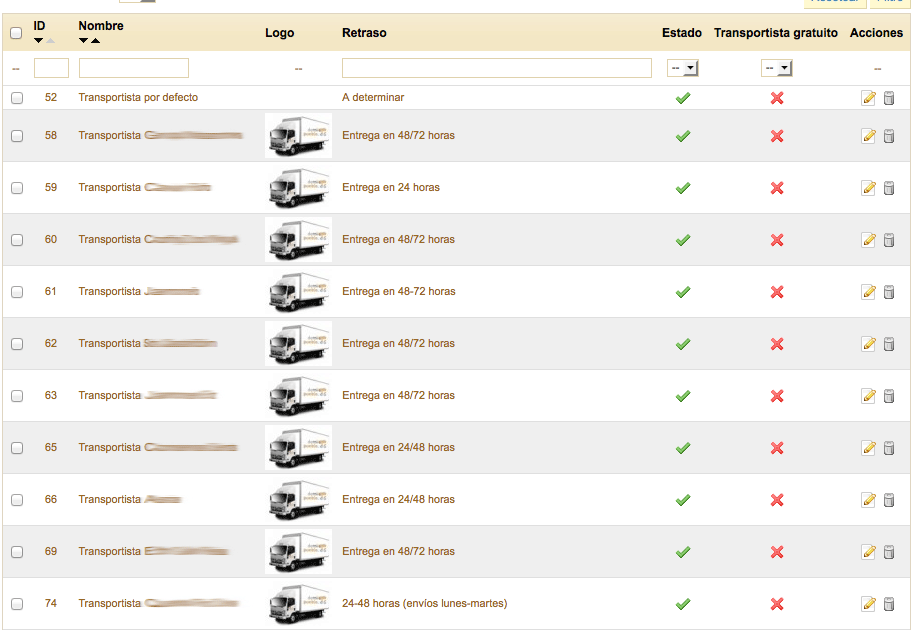Open the 'Transportista por defecto' row
This screenshot has width=913, height=630.
point(138,98)
